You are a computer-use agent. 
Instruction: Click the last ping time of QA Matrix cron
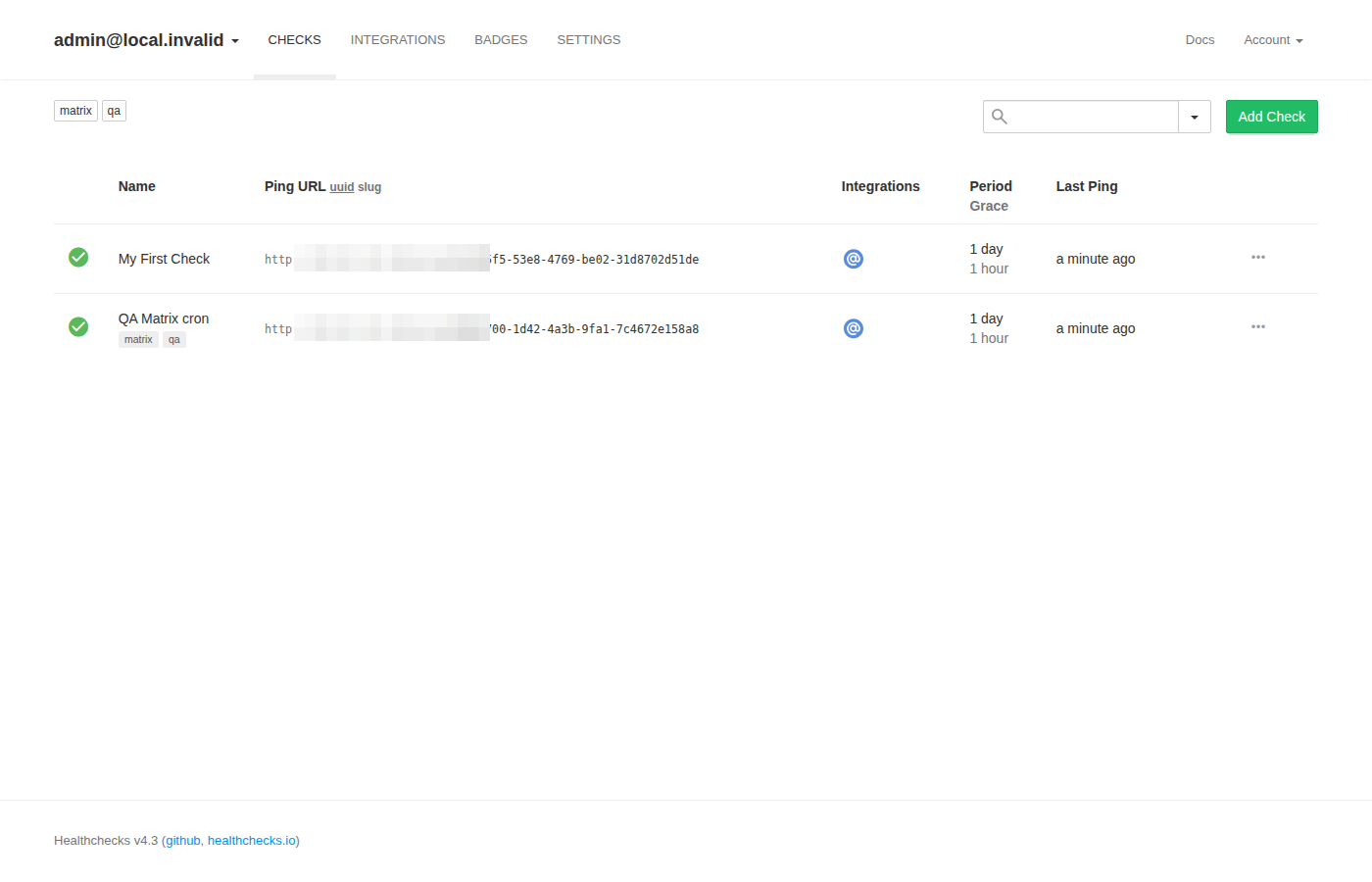[1096, 328]
